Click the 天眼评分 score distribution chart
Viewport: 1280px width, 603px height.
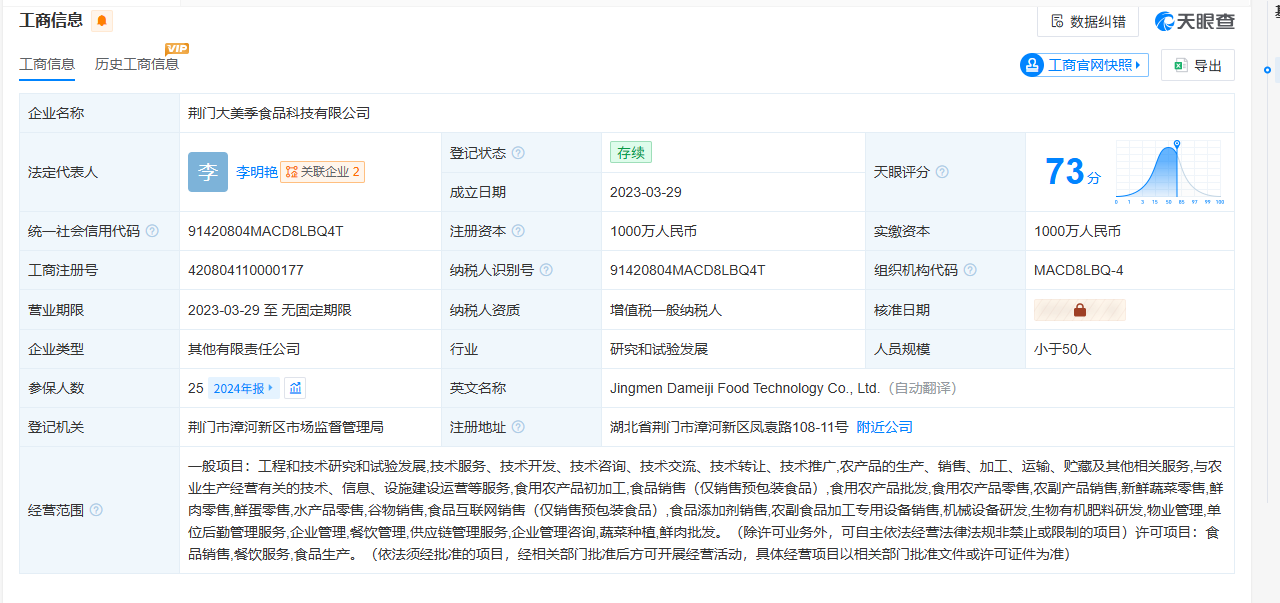[x=1169, y=172]
